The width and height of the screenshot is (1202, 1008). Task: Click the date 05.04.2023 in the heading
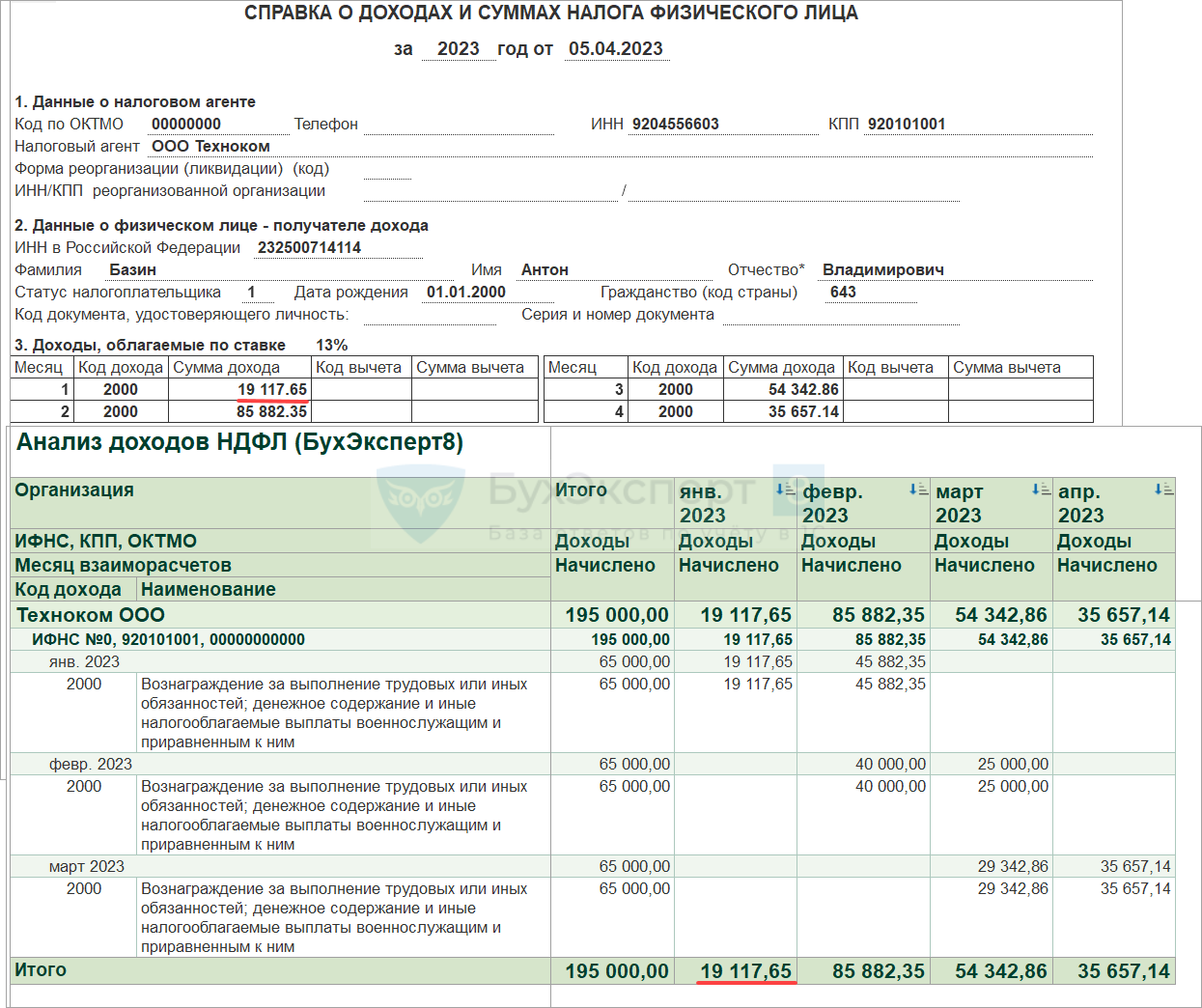(x=616, y=48)
